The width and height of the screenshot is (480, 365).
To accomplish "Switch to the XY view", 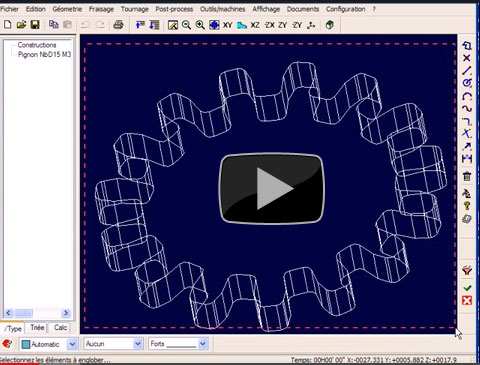I will [x=227, y=25].
